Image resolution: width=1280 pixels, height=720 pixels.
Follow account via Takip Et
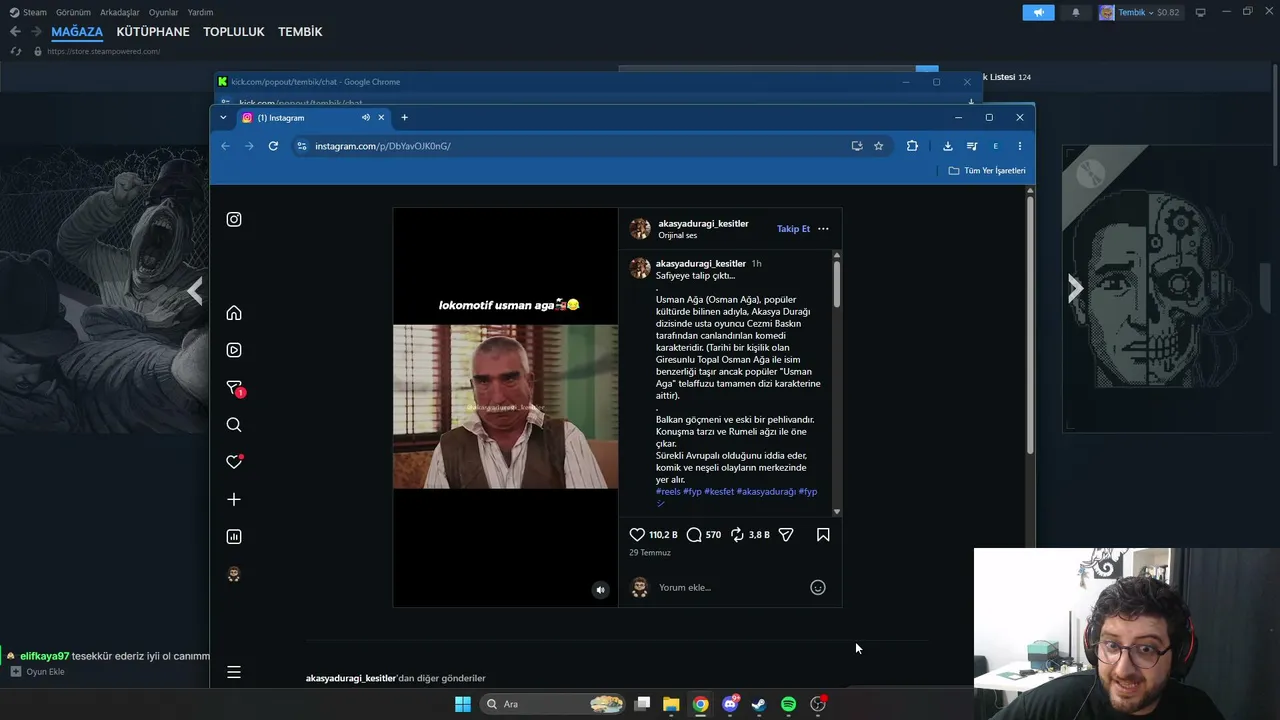pyautogui.click(x=793, y=229)
